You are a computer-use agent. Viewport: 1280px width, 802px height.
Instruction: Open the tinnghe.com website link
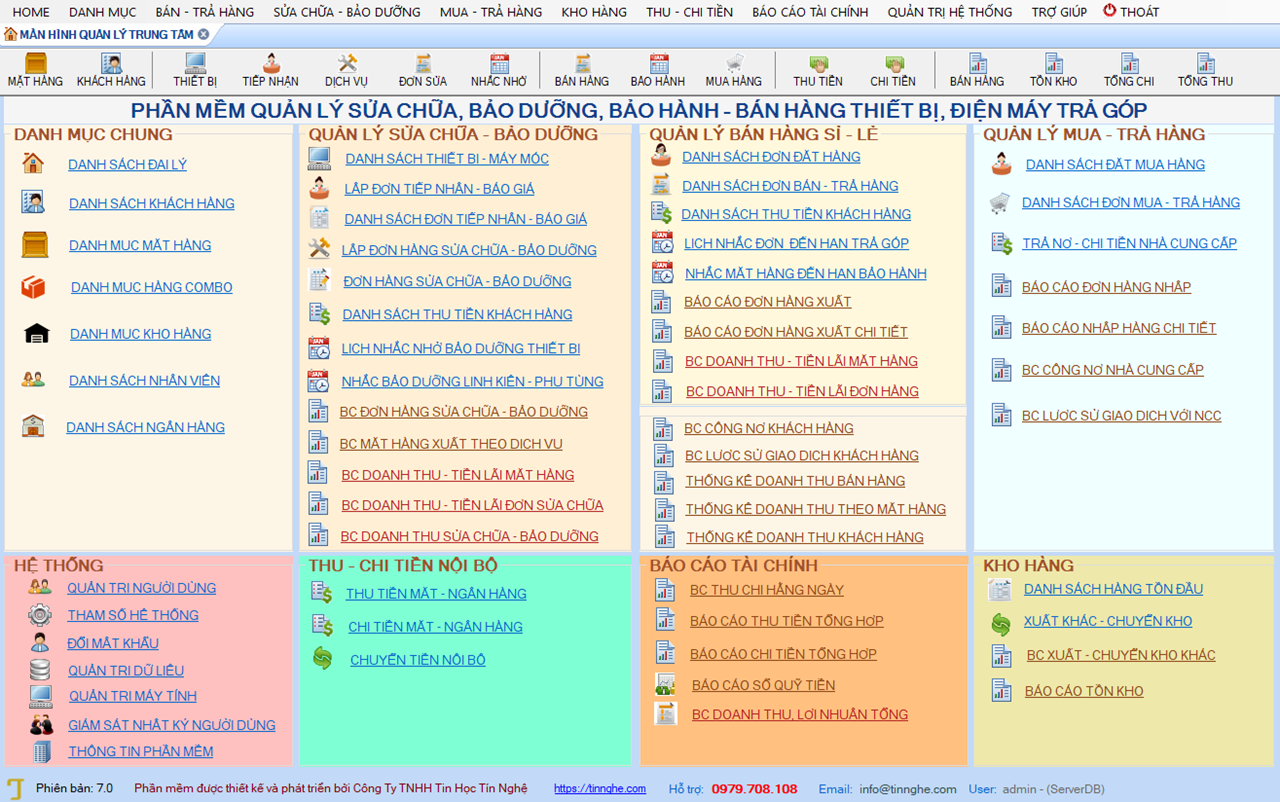coord(599,789)
